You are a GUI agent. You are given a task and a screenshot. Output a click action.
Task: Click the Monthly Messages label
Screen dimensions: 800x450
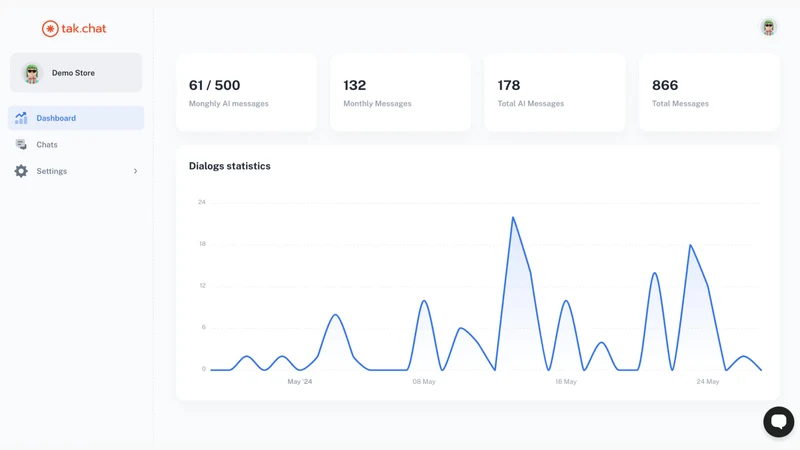(377, 104)
